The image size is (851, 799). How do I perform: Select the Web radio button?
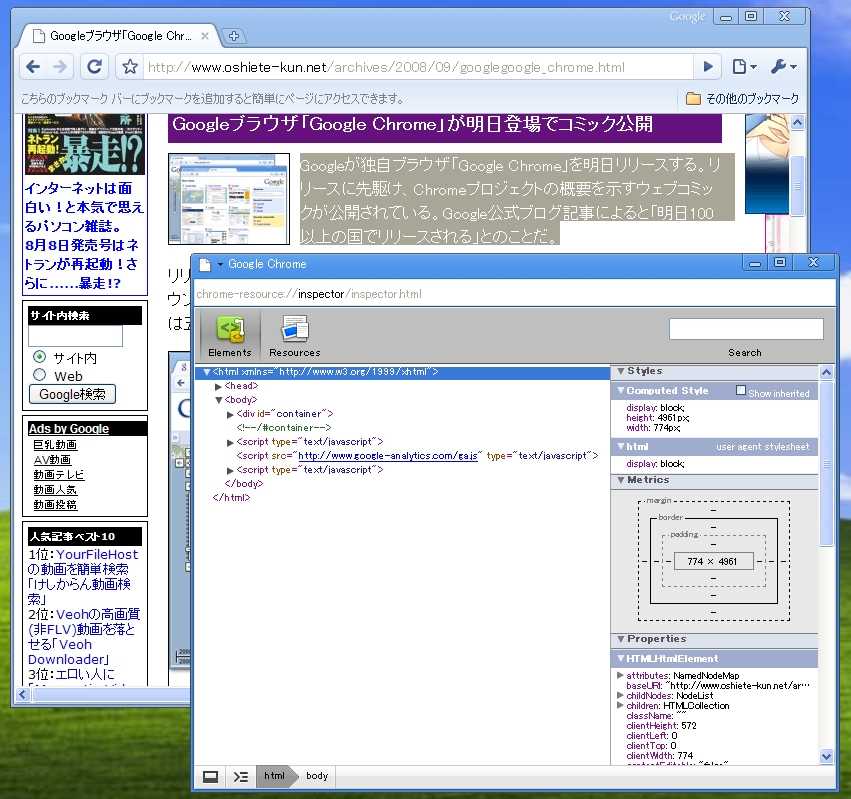40,375
